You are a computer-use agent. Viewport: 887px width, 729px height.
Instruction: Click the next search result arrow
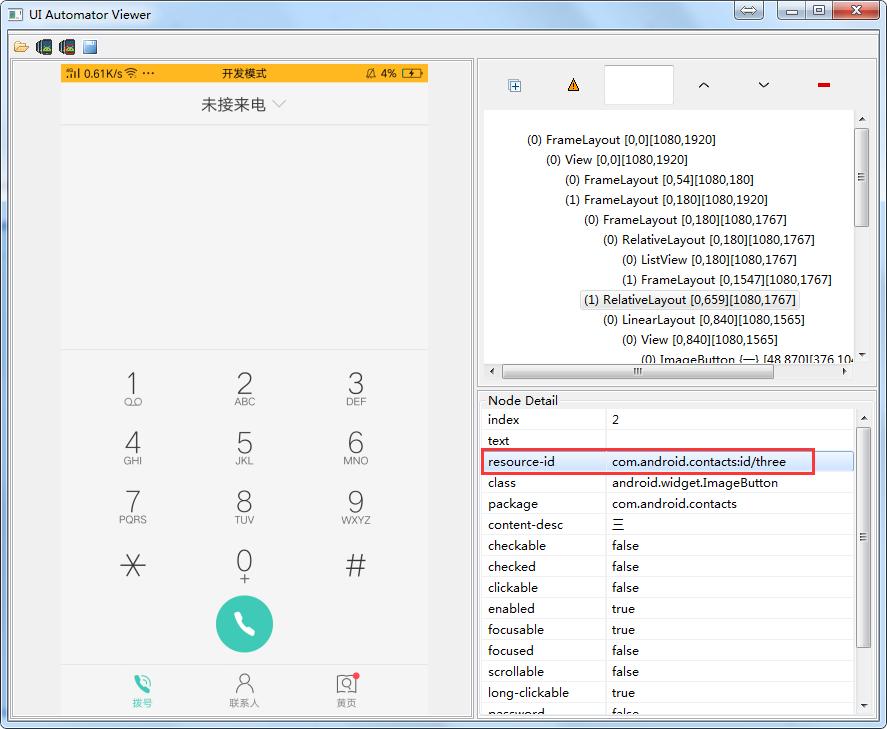point(763,85)
